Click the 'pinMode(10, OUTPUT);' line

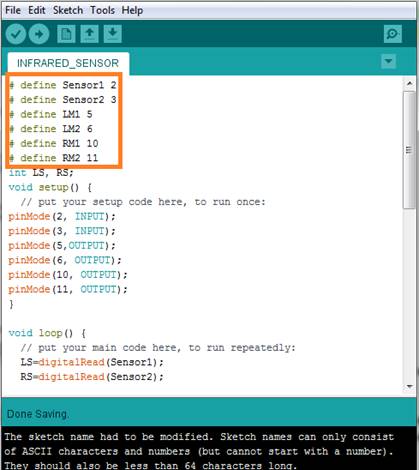[68, 275]
